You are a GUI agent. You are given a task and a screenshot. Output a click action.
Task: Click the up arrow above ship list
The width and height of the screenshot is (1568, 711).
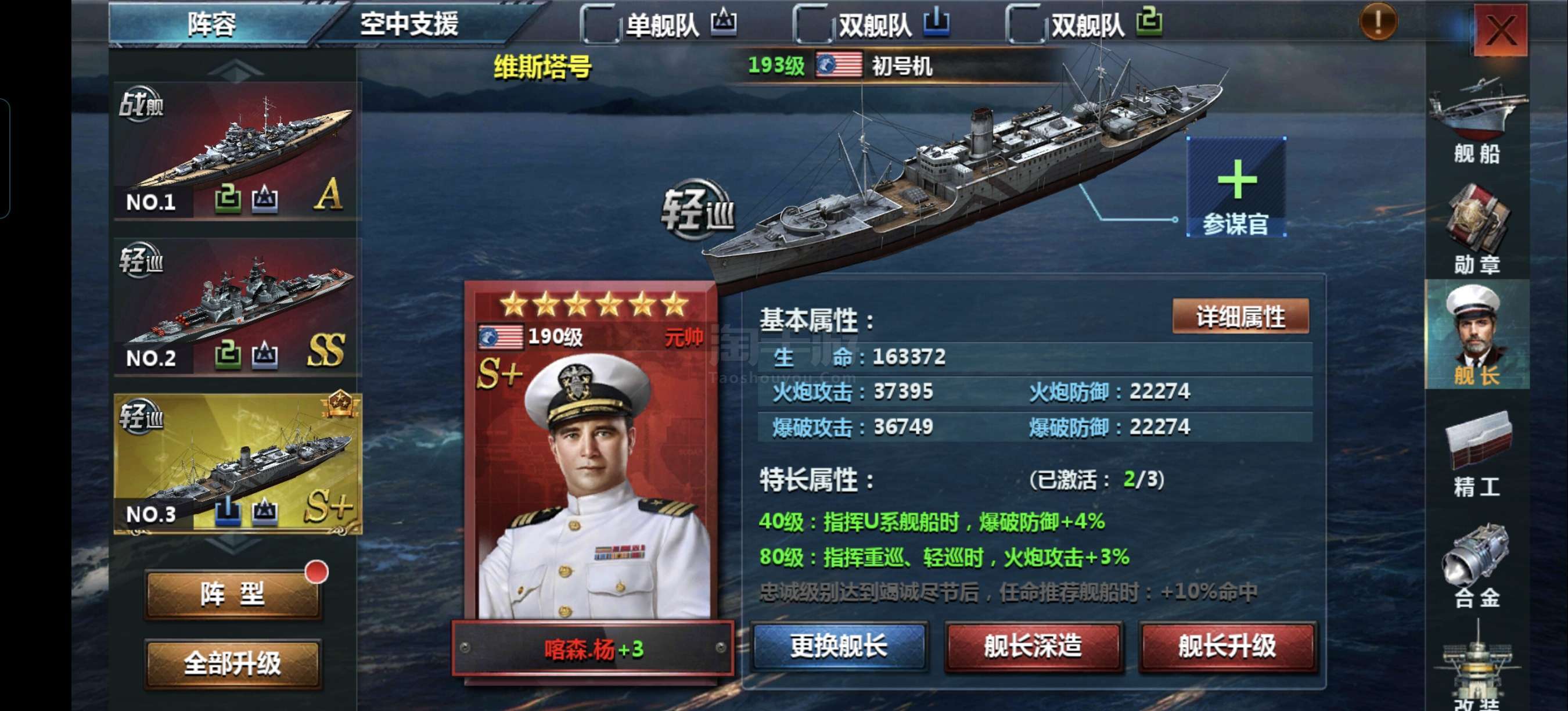point(235,70)
